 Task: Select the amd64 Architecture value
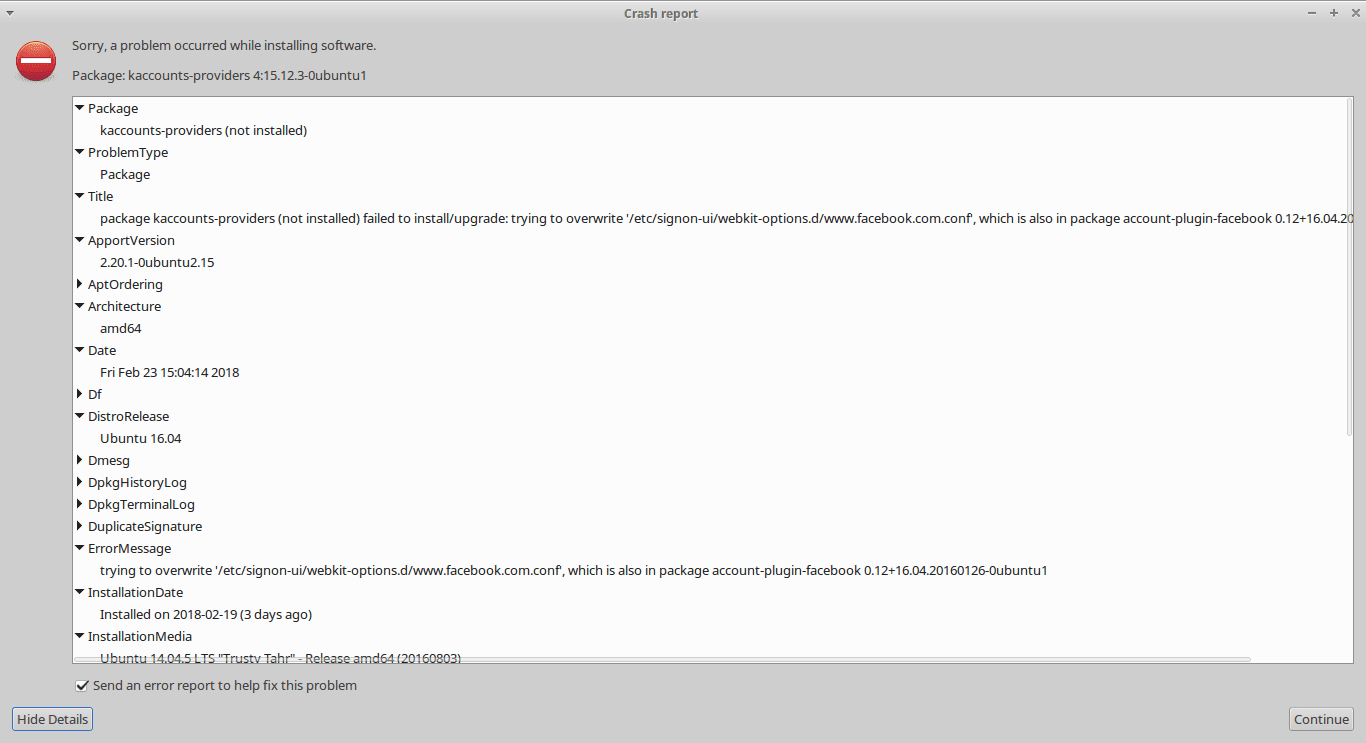[x=120, y=328]
